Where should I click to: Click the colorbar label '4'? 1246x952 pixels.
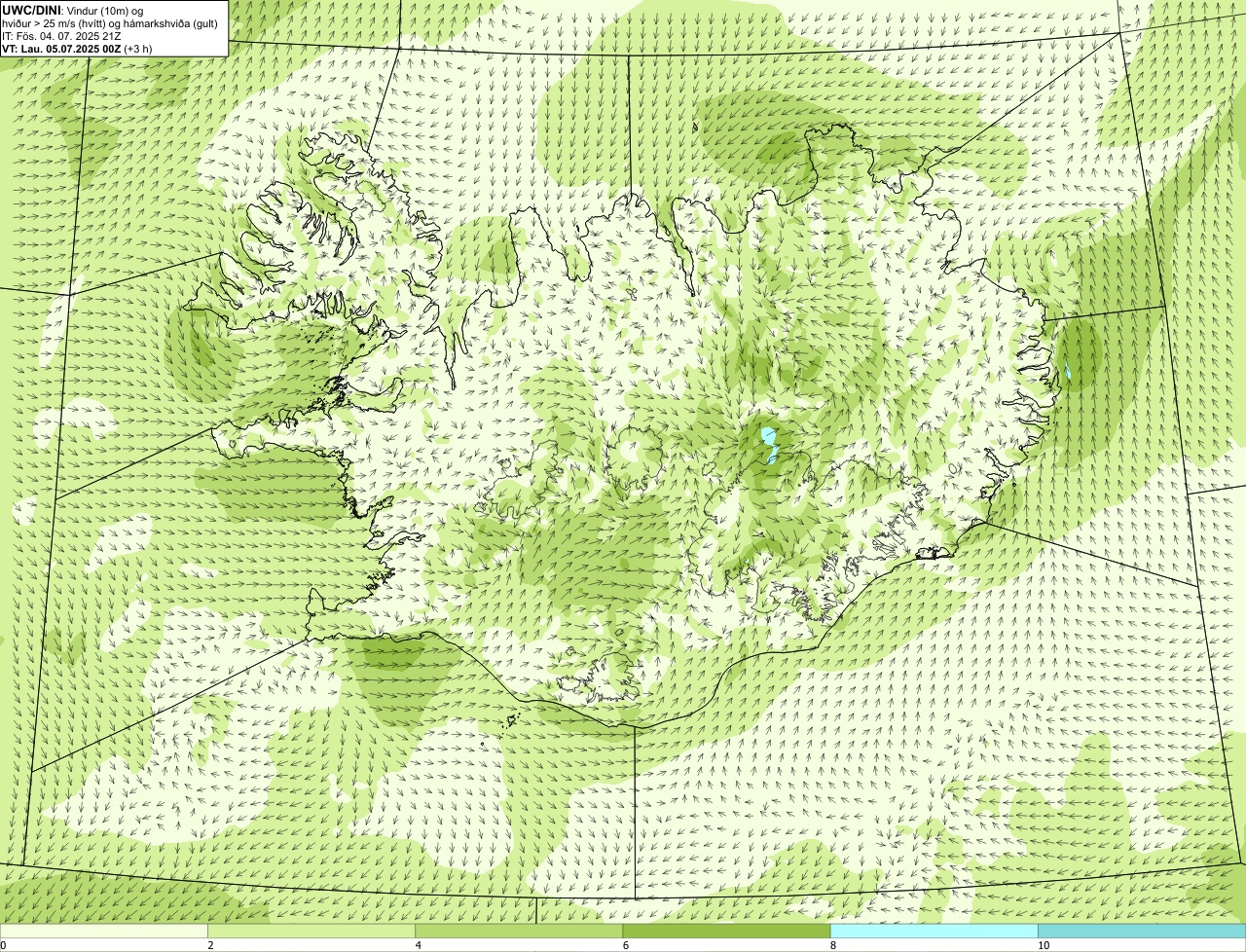(x=418, y=945)
